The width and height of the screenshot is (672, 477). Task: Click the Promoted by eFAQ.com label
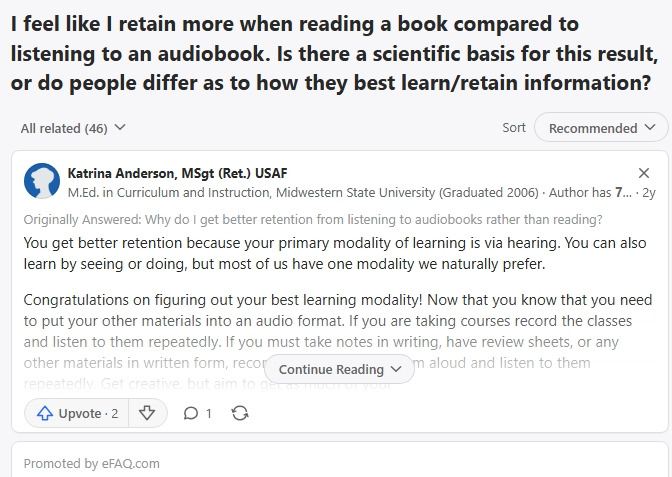pyautogui.click(x=91, y=463)
